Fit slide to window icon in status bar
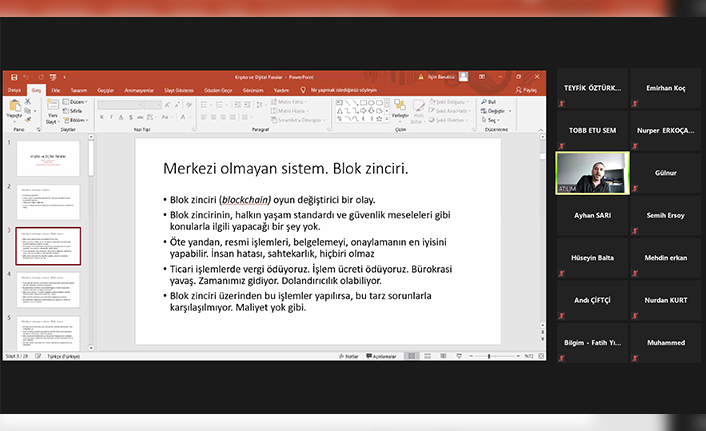 tap(541, 356)
